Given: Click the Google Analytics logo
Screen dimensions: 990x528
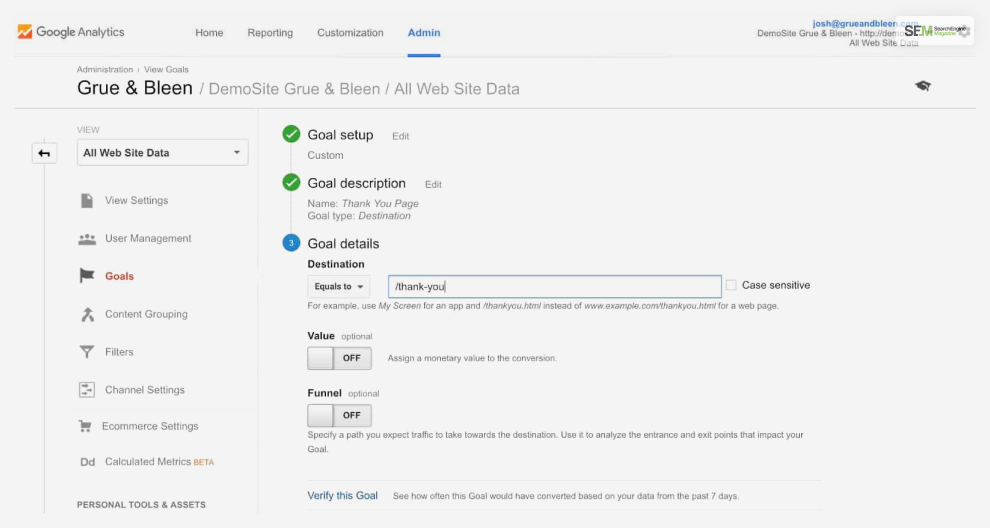Looking at the screenshot, I should [71, 32].
